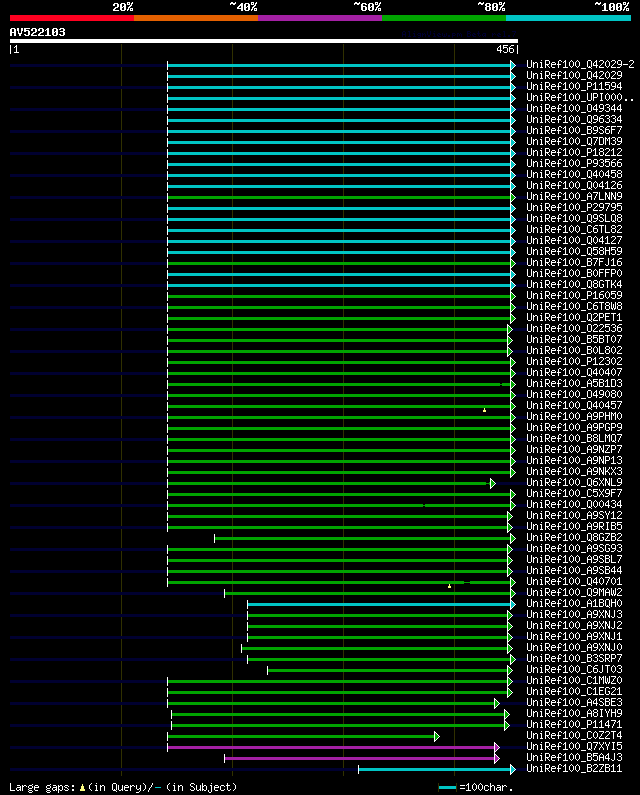Click the UniRef100_A9XNJ3 label
The width and height of the screenshot is (640, 795).
tap(574, 615)
